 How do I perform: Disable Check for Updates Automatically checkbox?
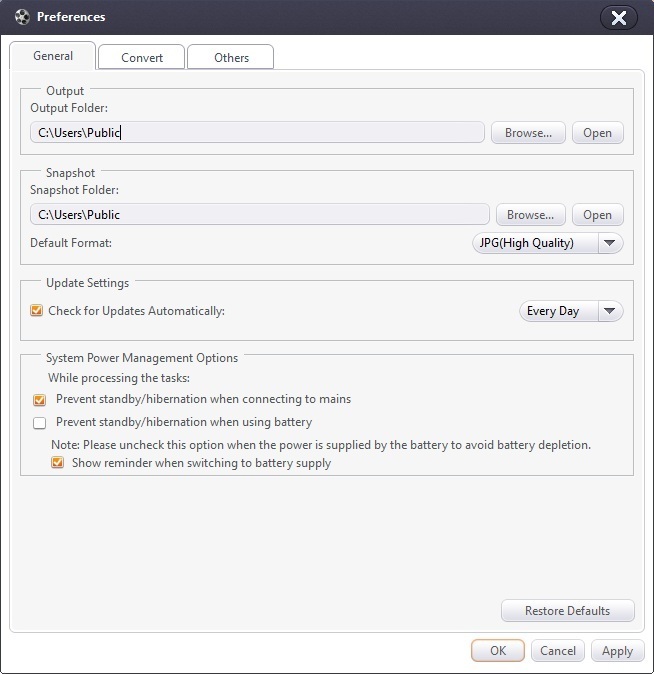[38, 311]
